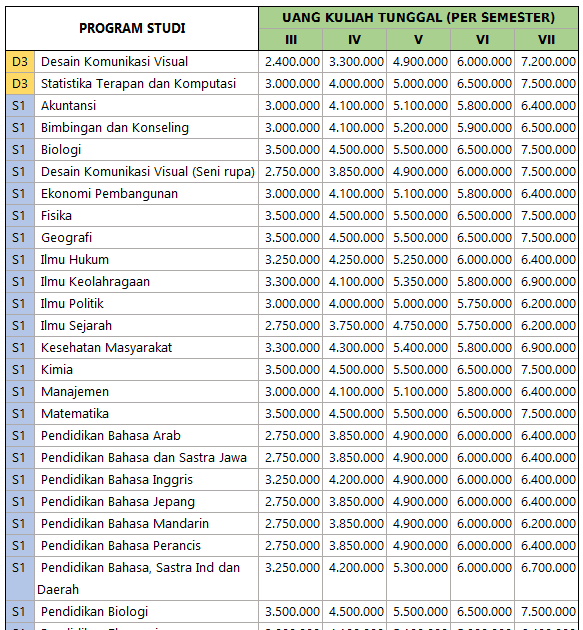Click column header V
The height and width of the screenshot is (630, 583).
tap(418, 39)
